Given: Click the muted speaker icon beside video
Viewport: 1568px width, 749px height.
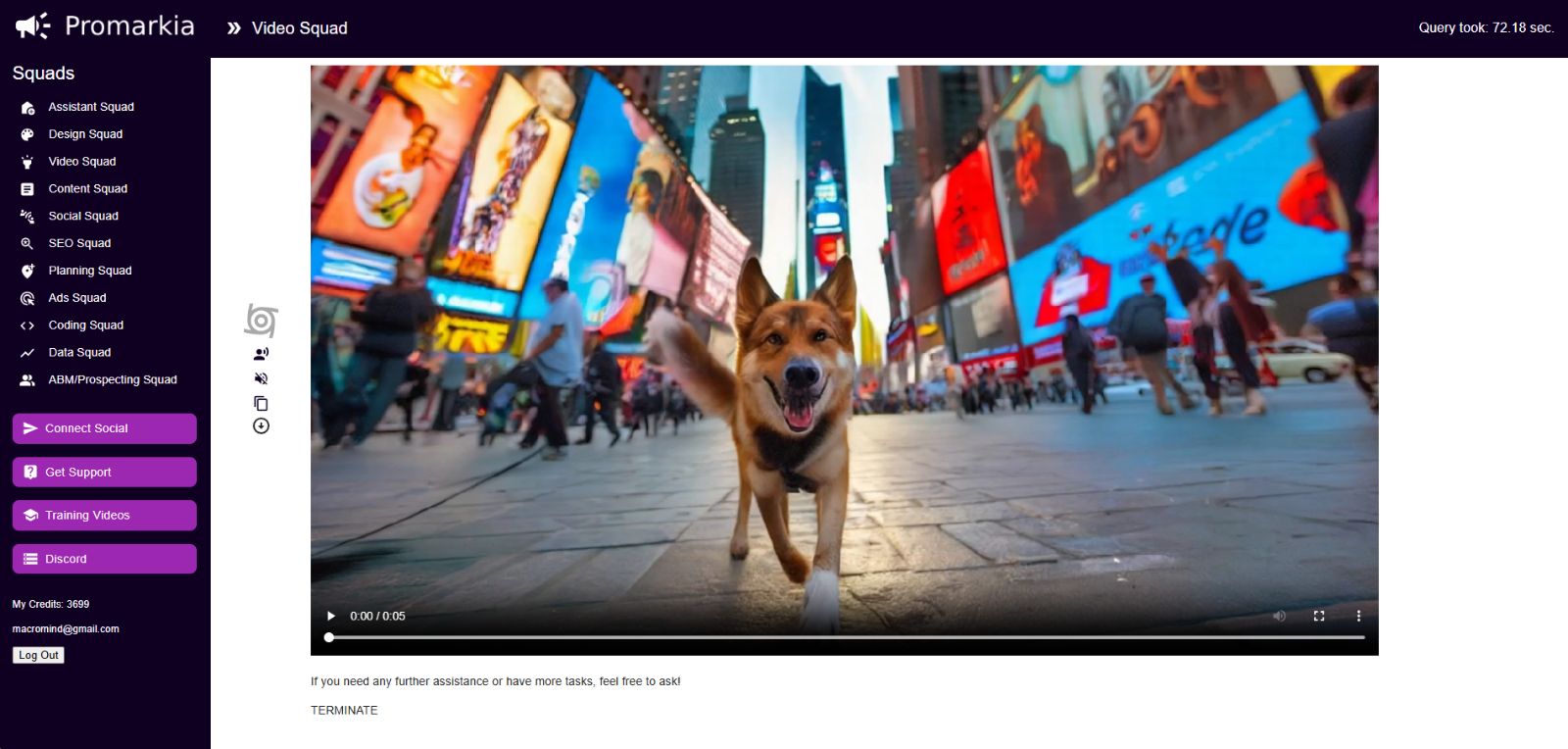Looking at the screenshot, I should [261, 378].
